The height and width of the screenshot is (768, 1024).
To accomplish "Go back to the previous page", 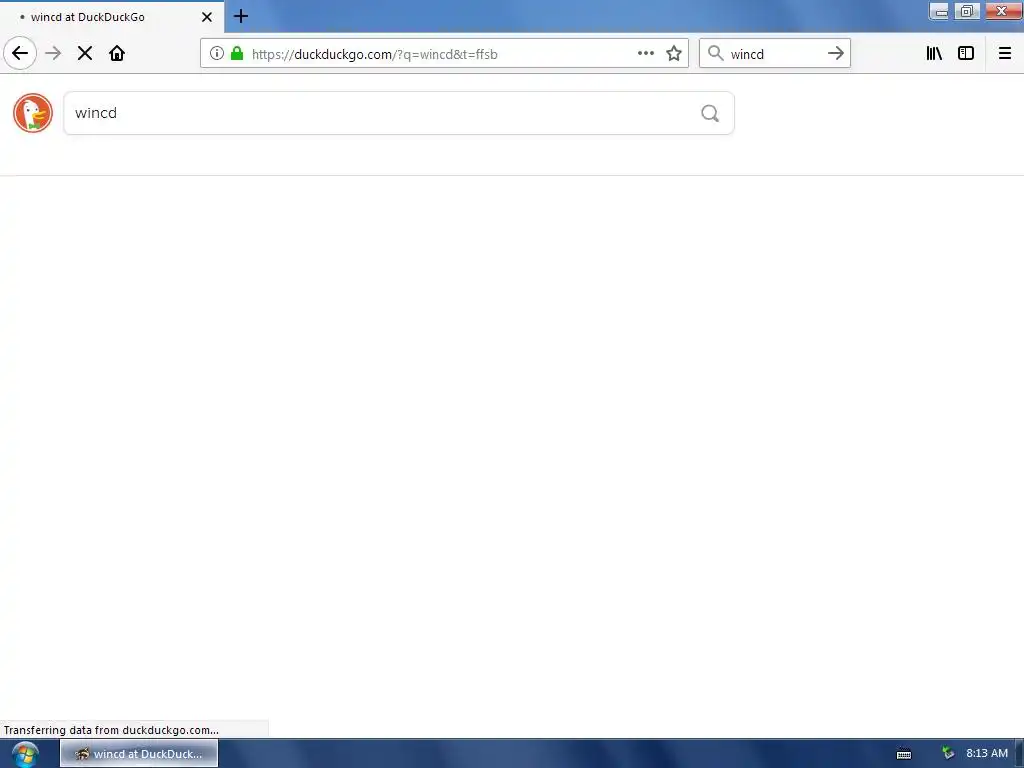I will (x=20, y=53).
